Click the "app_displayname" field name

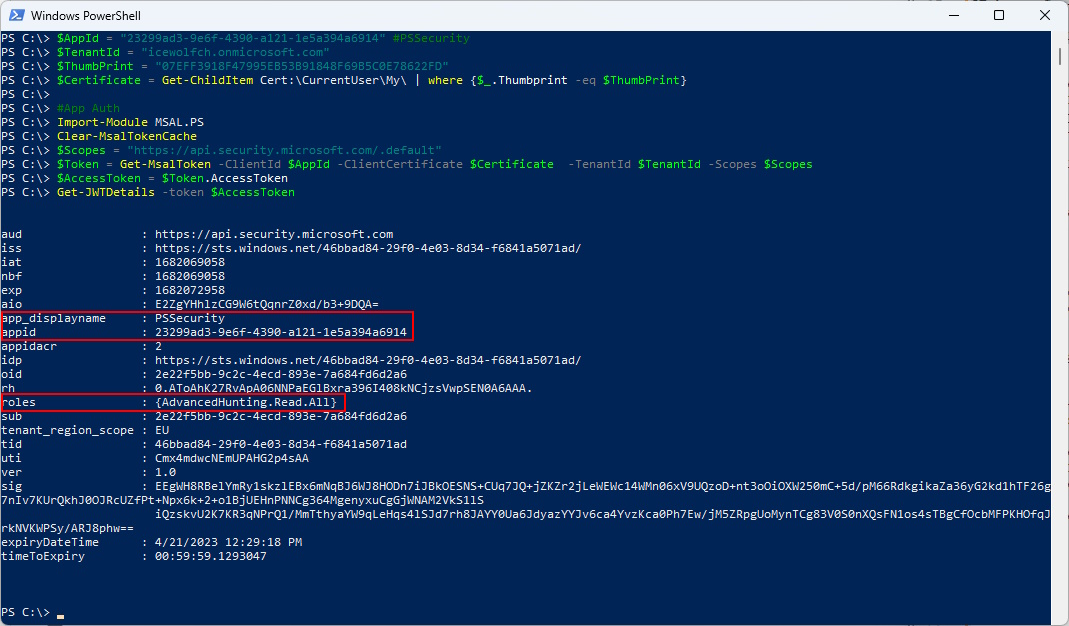[54, 318]
